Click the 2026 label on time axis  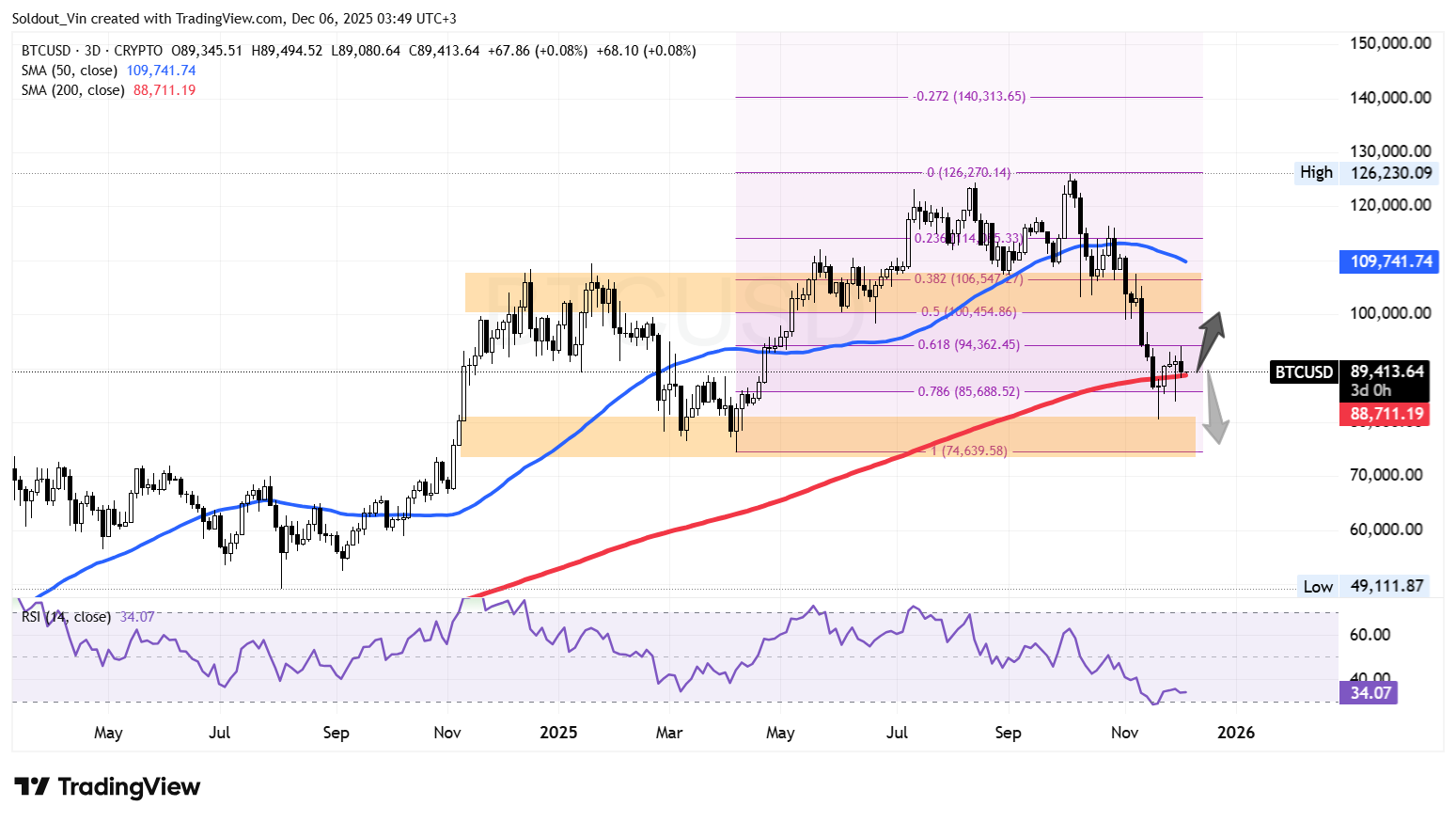1235,733
